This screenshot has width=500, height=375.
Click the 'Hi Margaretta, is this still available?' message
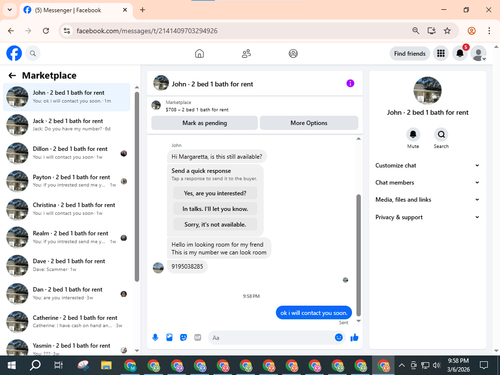[x=217, y=157]
